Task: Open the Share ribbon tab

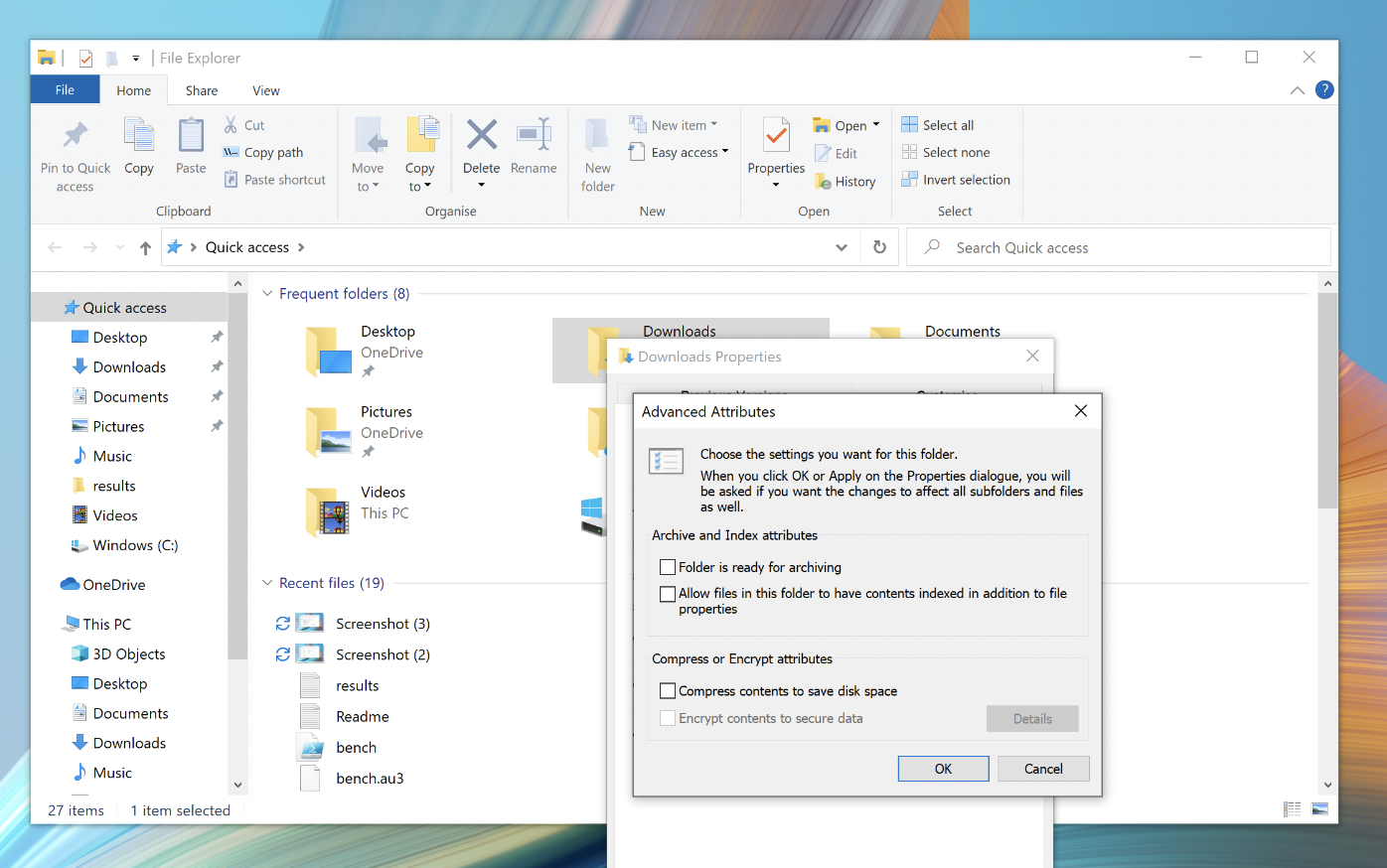Action: pyautogui.click(x=201, y=89)
